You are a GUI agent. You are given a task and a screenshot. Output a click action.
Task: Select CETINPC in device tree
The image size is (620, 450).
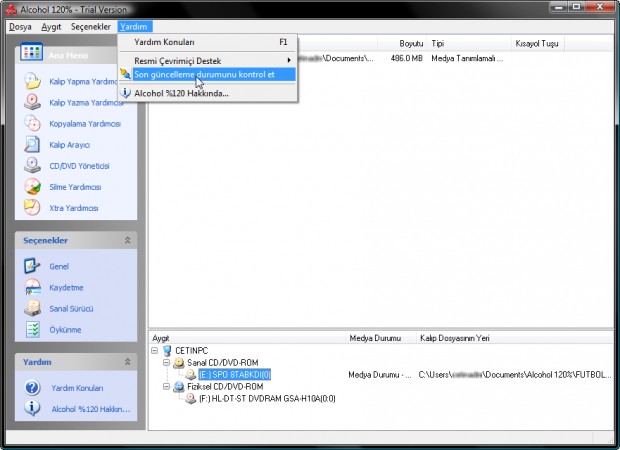191,351
